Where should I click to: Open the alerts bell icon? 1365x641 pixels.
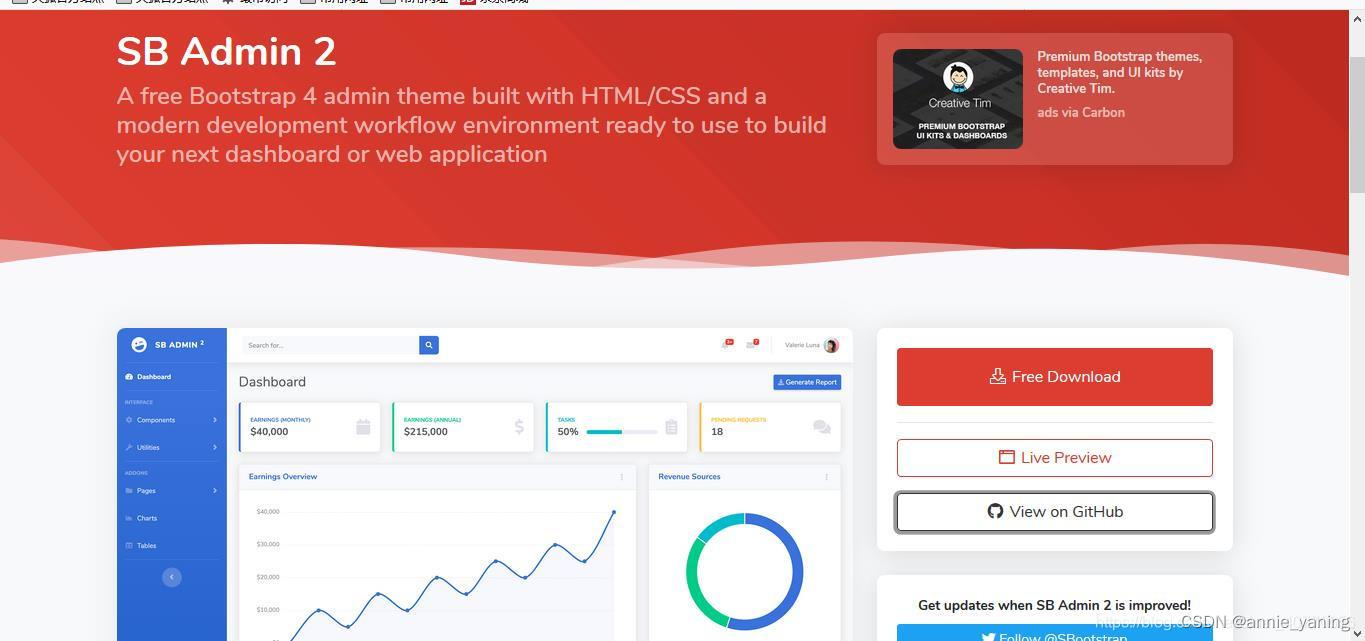point(727,344)
